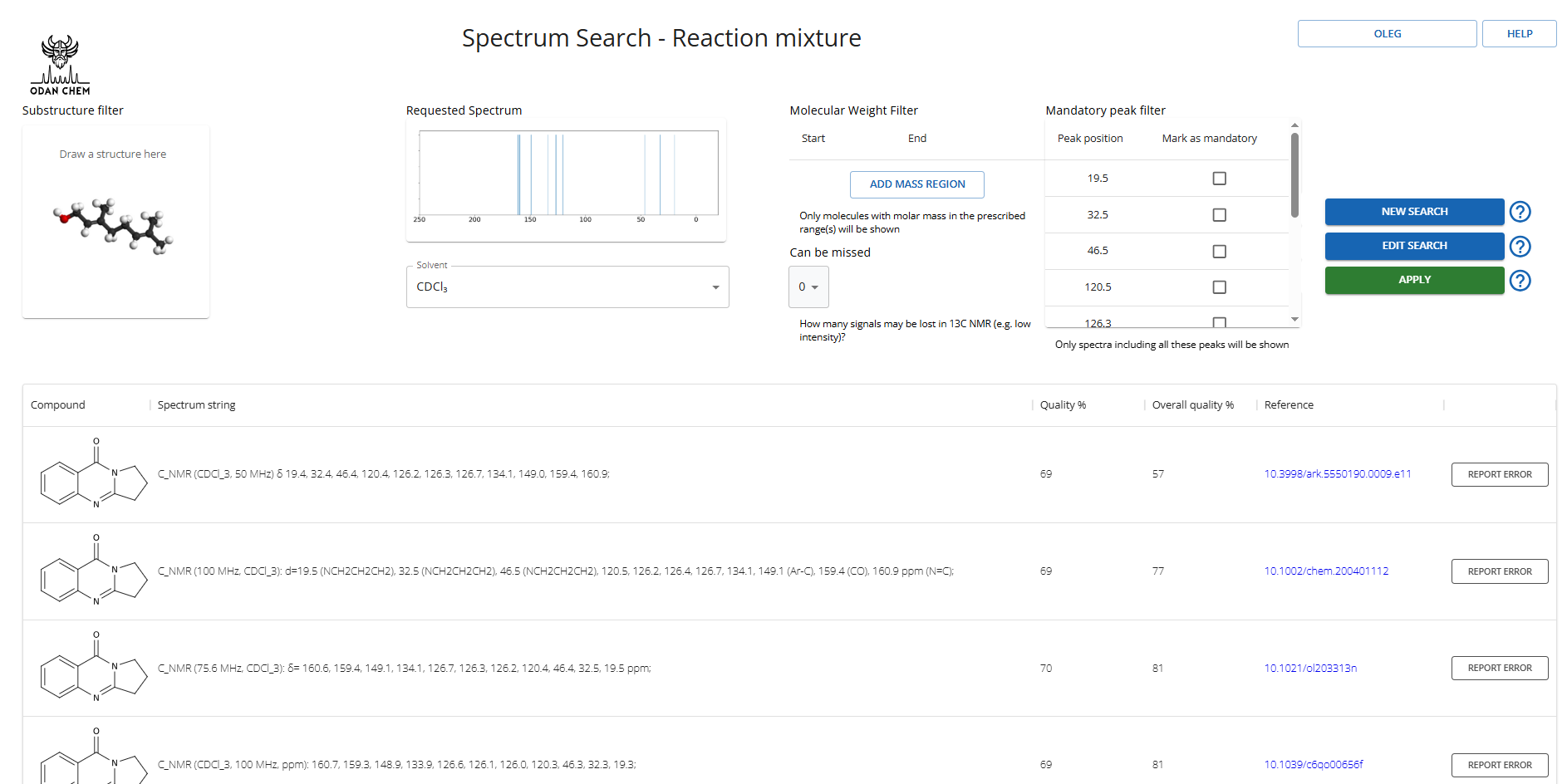Sort by Quality % column header

coord(1063,405)
